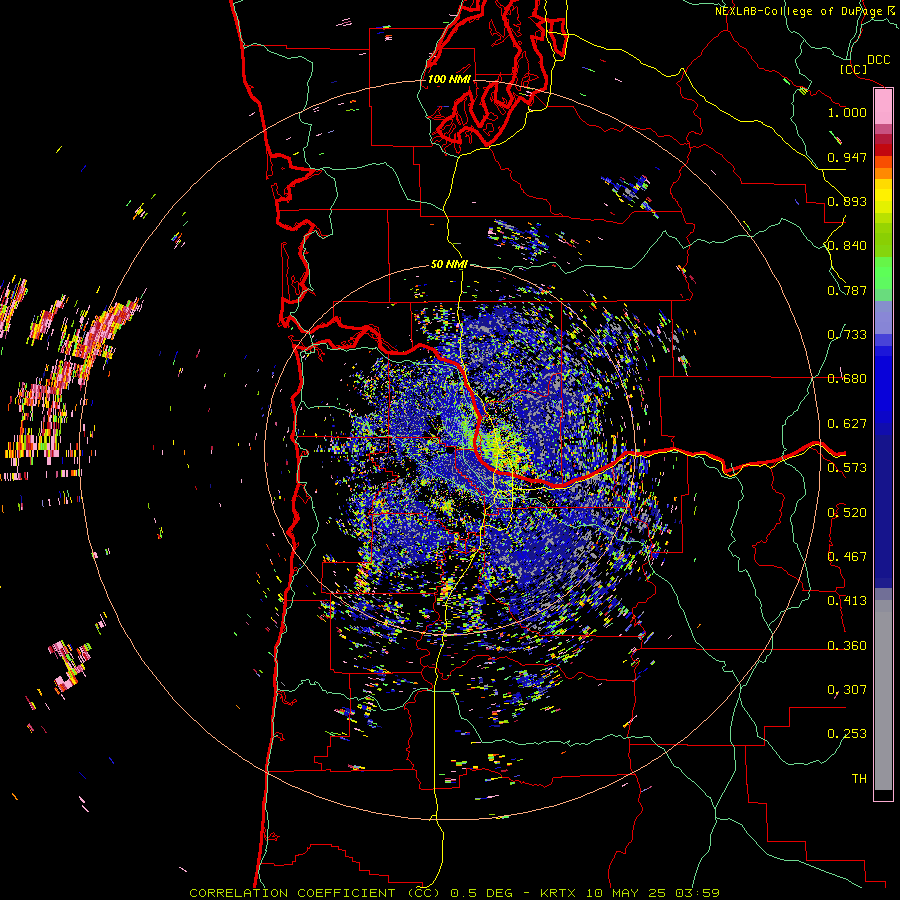Click the 1.000 value on the scale

click(847, 112)
